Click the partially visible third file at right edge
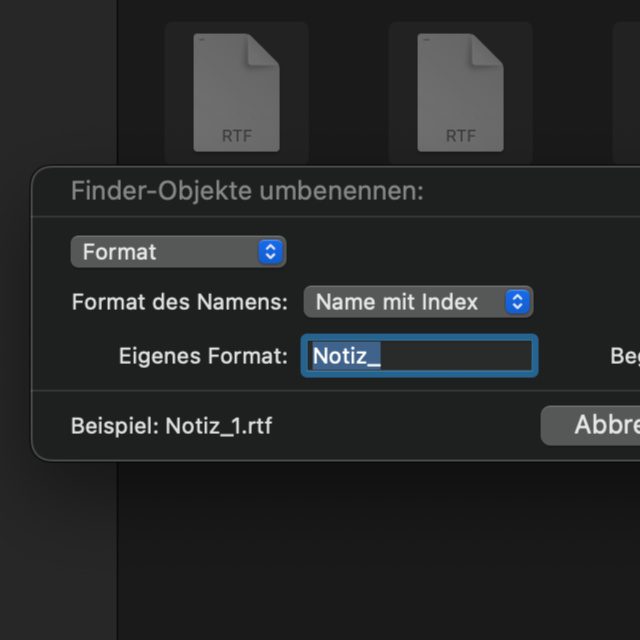Viewport: 640px width, 640px height. pyautogui.click(x=628, y=92)
